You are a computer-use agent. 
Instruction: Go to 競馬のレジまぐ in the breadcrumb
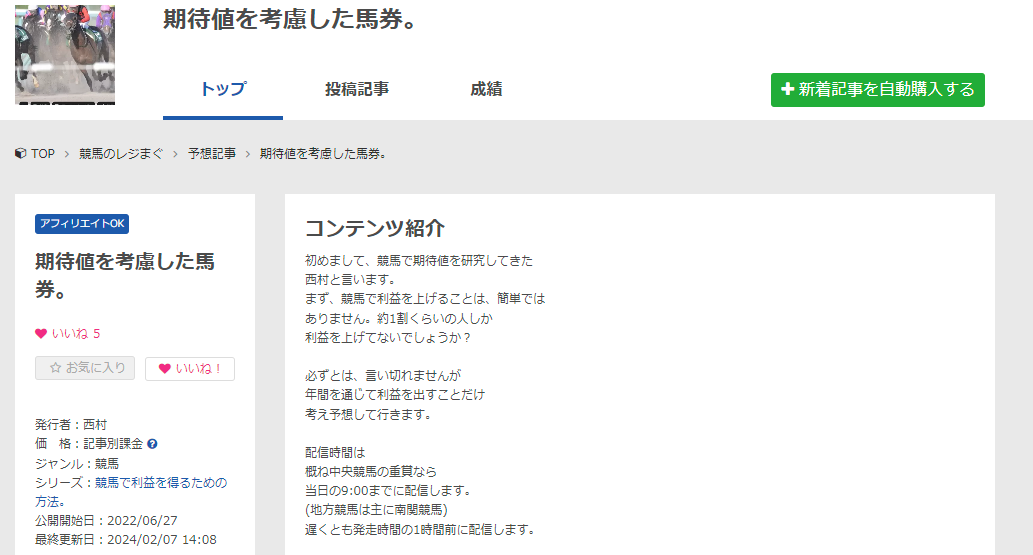pyautogui.click(x=121, y=154)
